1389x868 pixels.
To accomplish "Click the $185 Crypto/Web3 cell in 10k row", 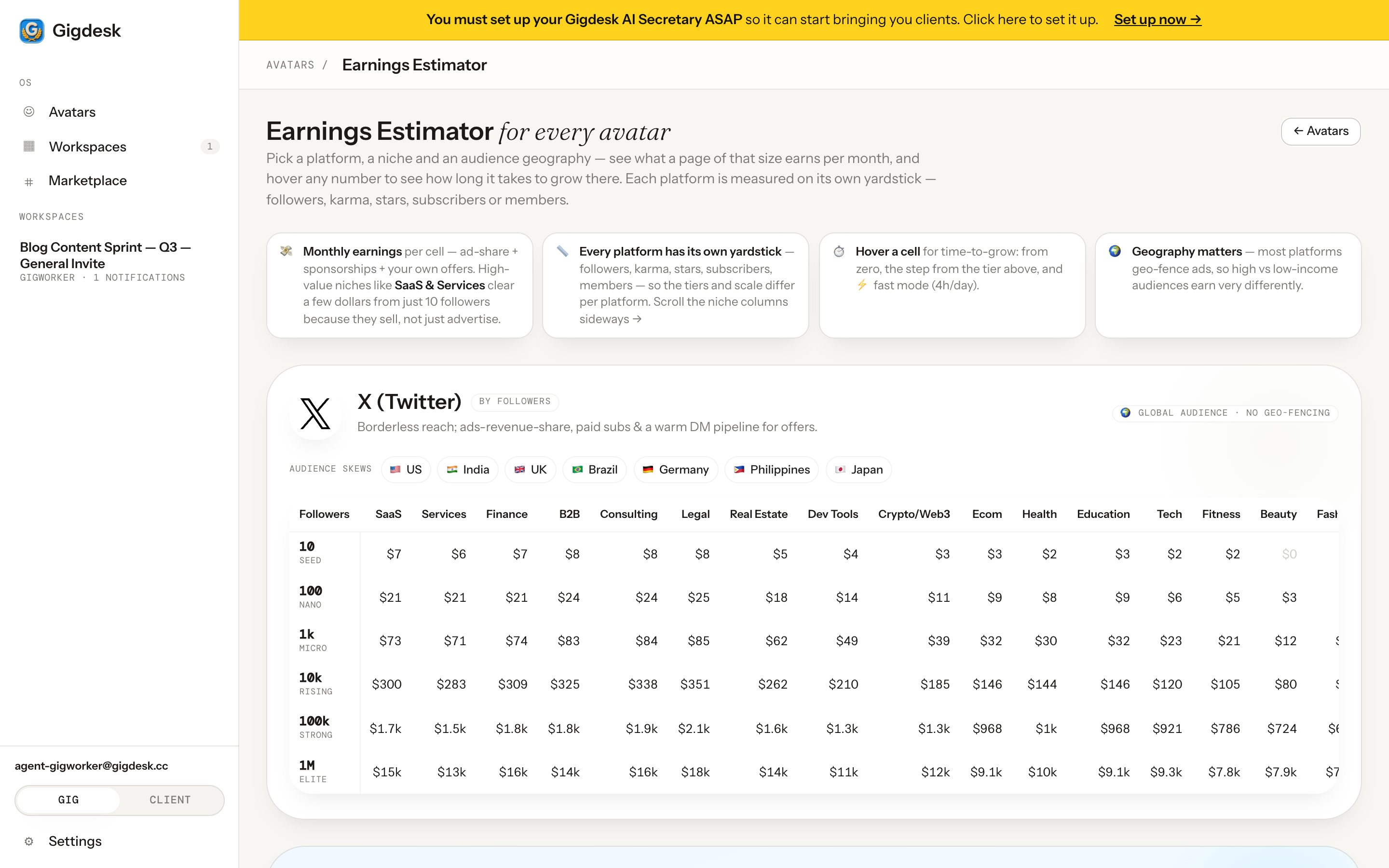I will click(x=935, y=684).
